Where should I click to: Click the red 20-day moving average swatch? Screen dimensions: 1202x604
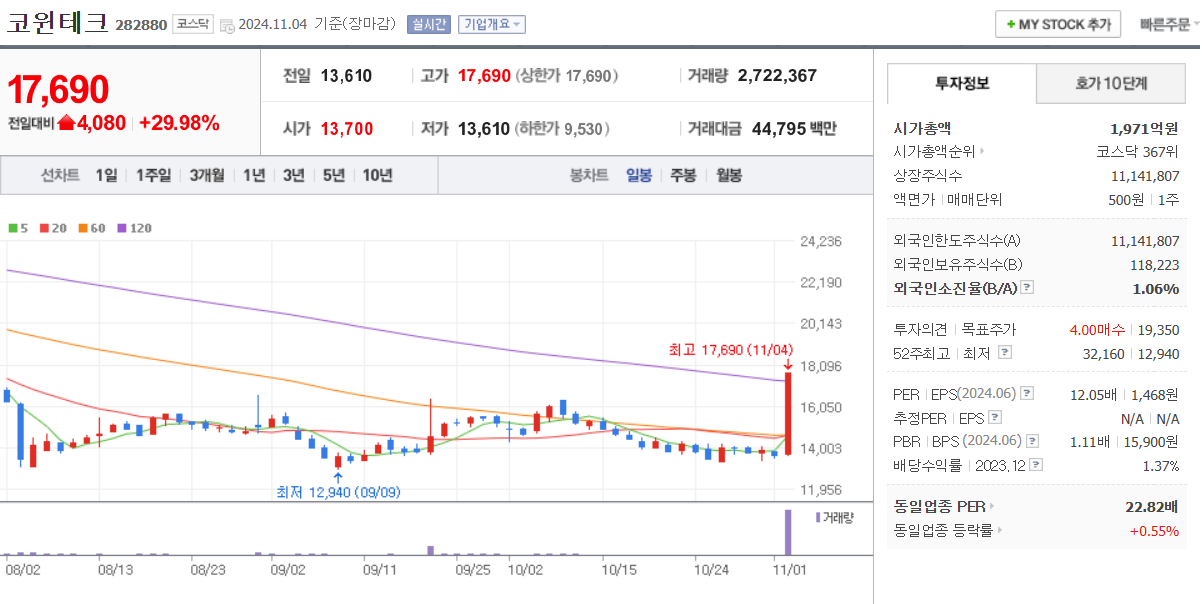point(44,228)
